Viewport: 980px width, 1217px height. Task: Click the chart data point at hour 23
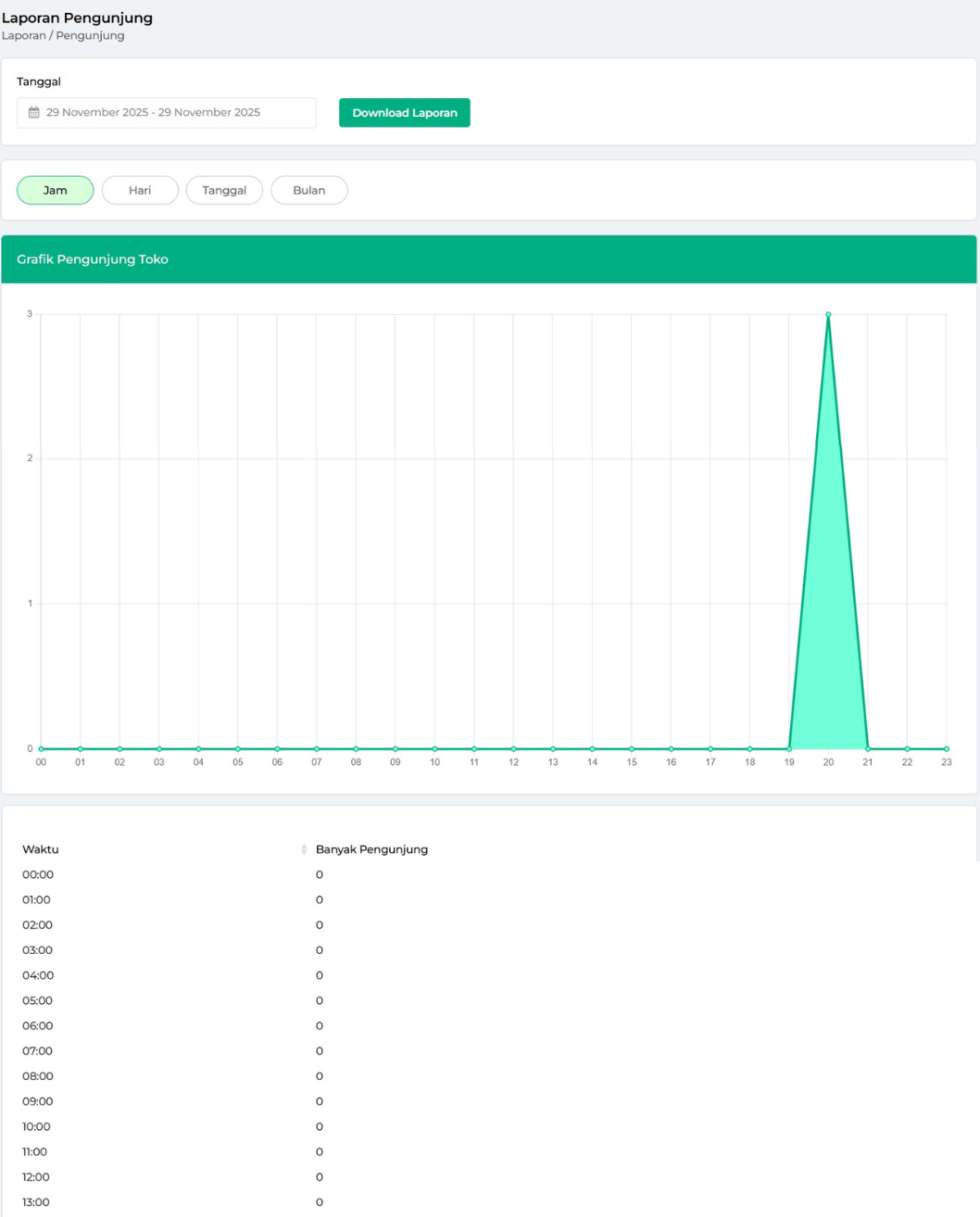946,748
